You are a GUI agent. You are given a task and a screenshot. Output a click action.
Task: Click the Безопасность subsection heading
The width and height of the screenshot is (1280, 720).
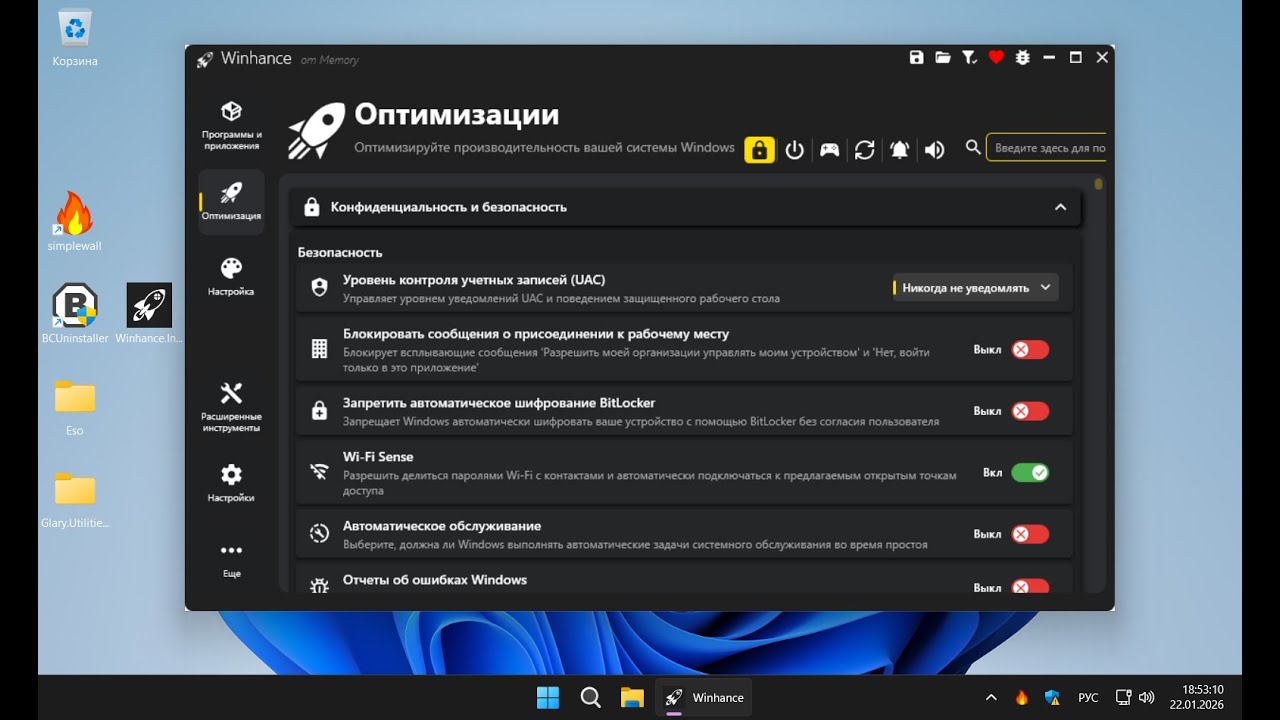(340, 252)
